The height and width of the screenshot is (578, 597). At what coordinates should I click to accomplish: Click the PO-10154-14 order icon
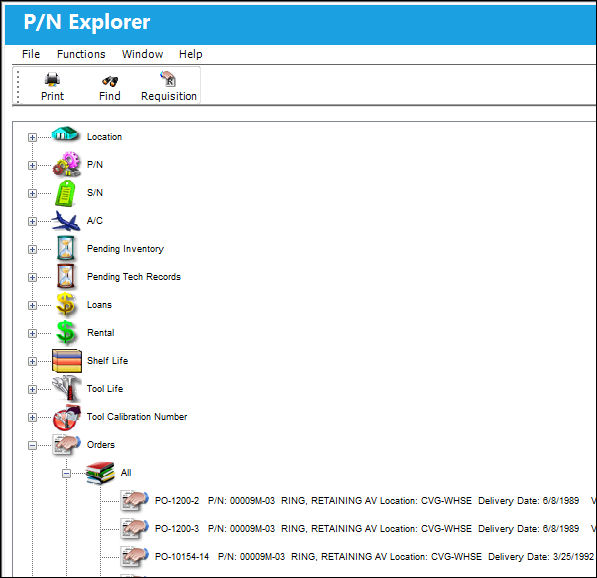click(134, 557)
